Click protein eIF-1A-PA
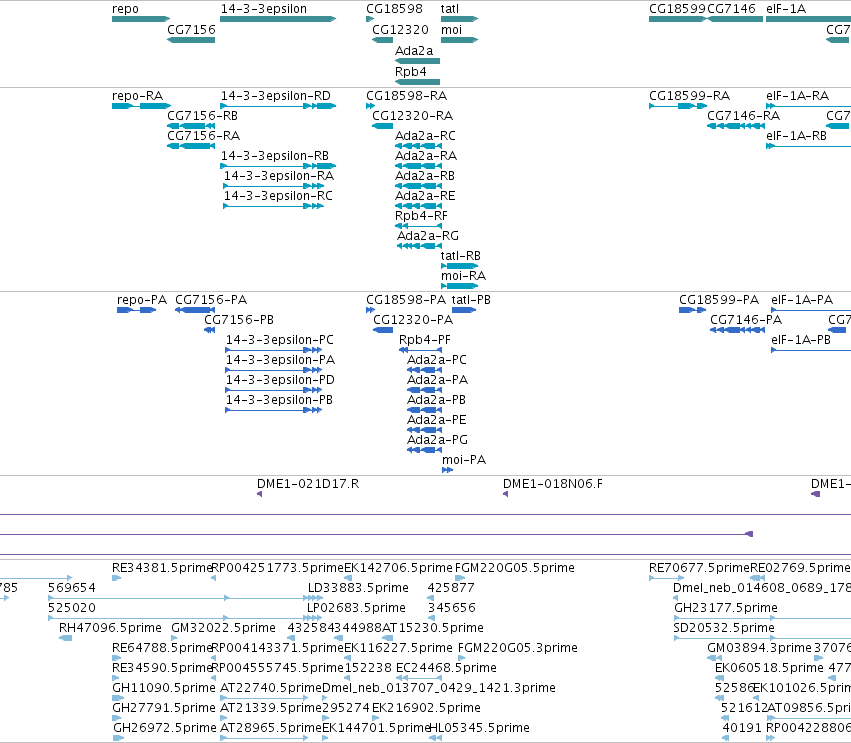 802,300
